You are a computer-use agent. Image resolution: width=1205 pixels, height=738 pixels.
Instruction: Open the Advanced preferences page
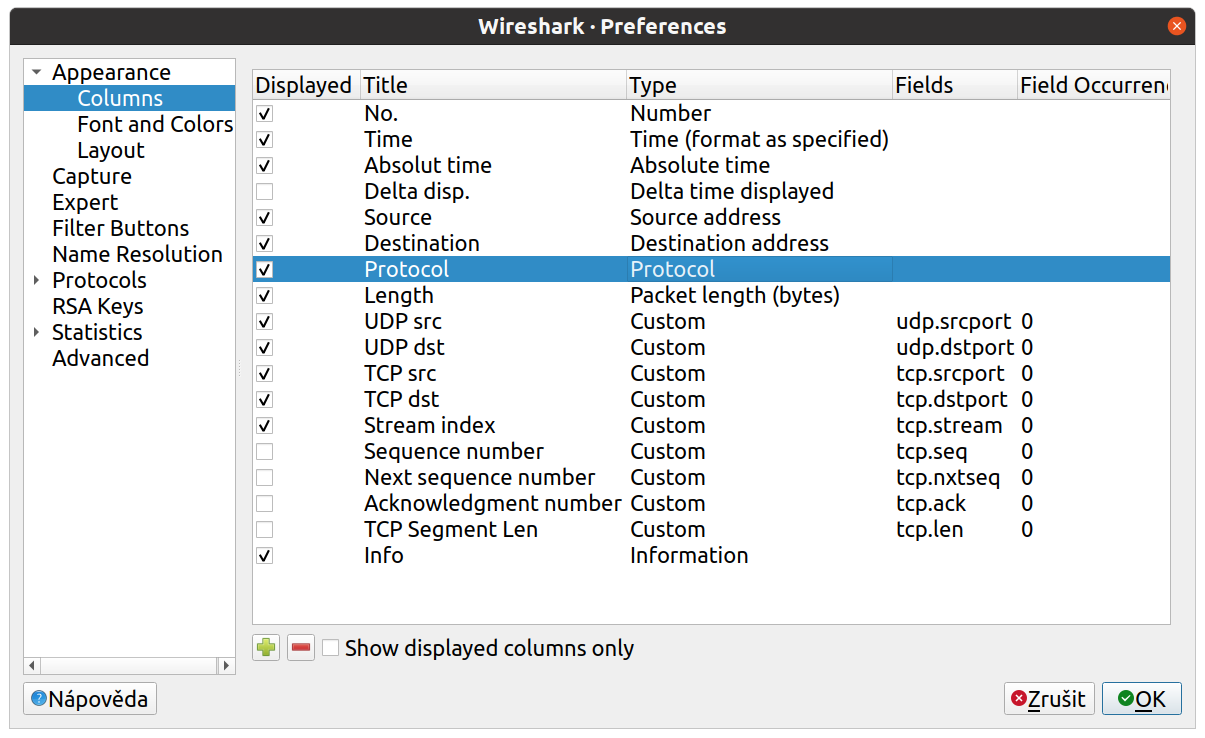[x=100, y=358]
